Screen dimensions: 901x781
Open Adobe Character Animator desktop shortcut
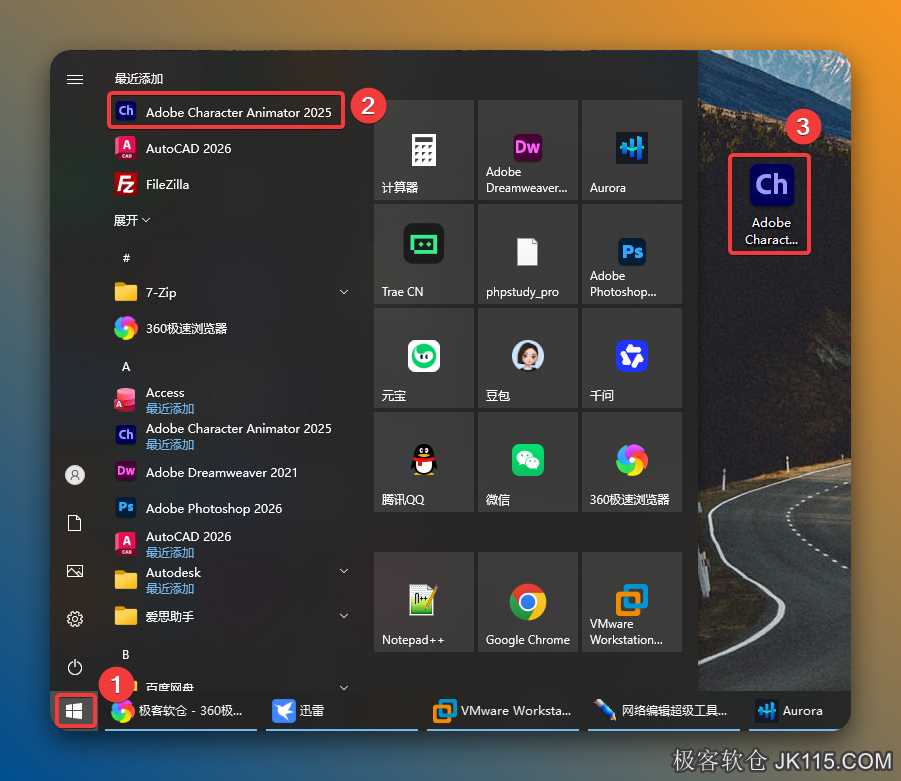click(x=770, y=205)
